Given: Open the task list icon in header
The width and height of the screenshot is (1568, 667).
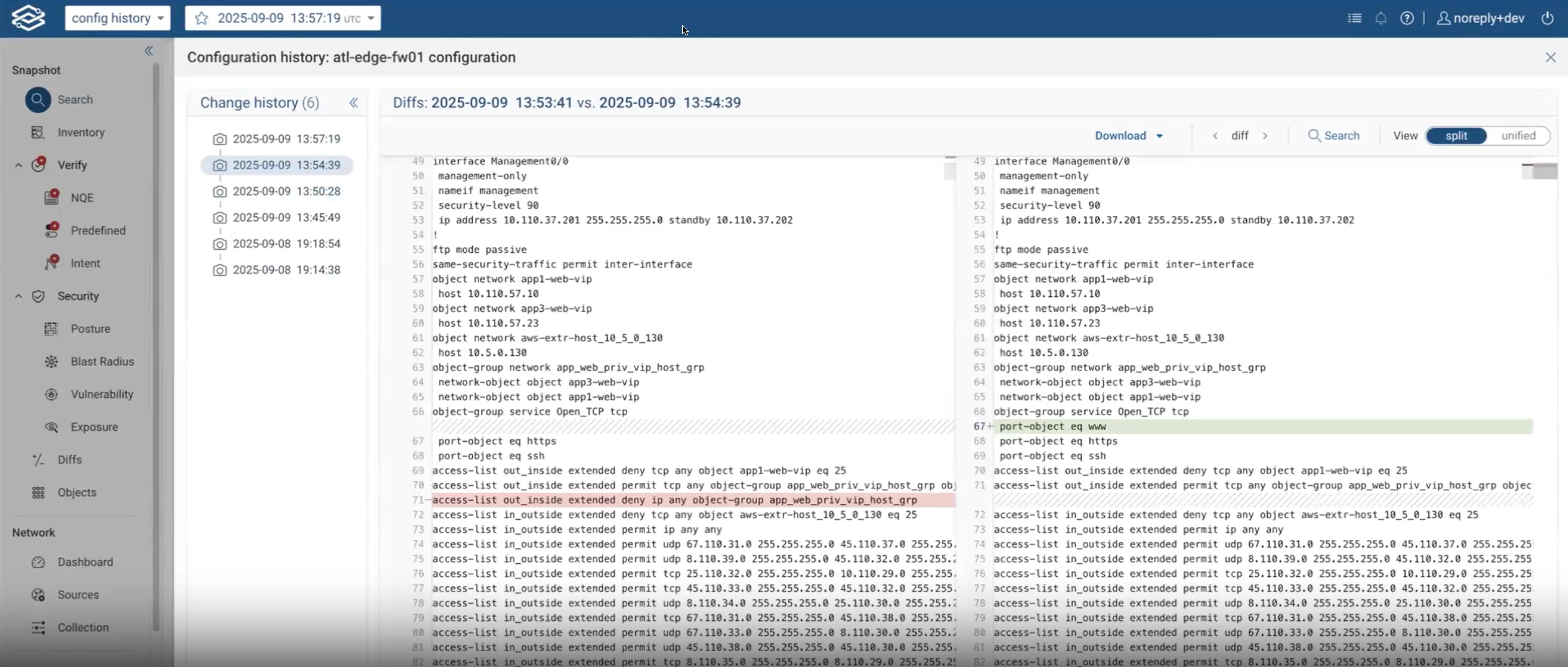Looking at the screenshot, I should pos(1354,18).
